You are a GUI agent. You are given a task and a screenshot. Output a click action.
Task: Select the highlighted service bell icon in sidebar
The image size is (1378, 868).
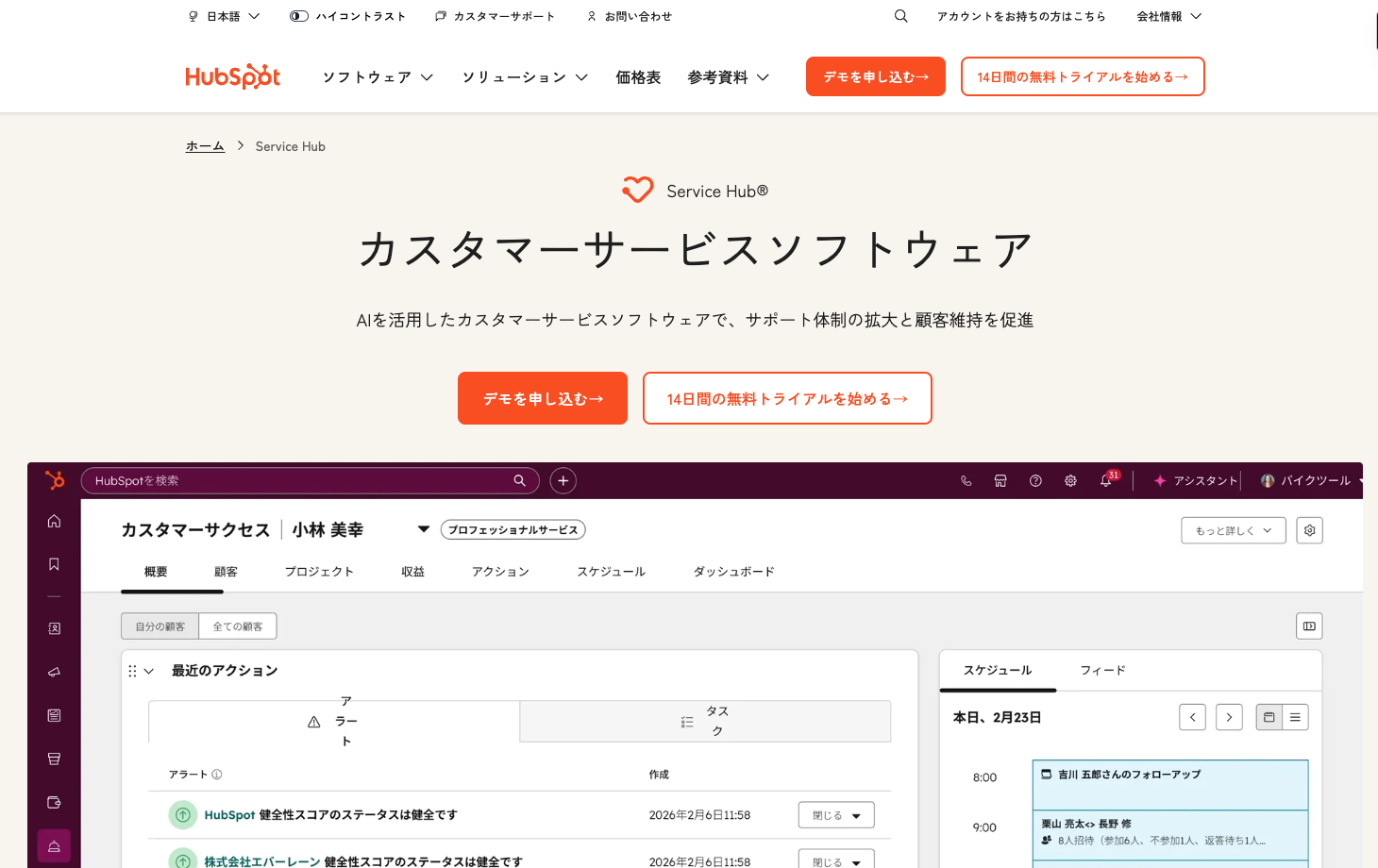(x=54, y=846)
